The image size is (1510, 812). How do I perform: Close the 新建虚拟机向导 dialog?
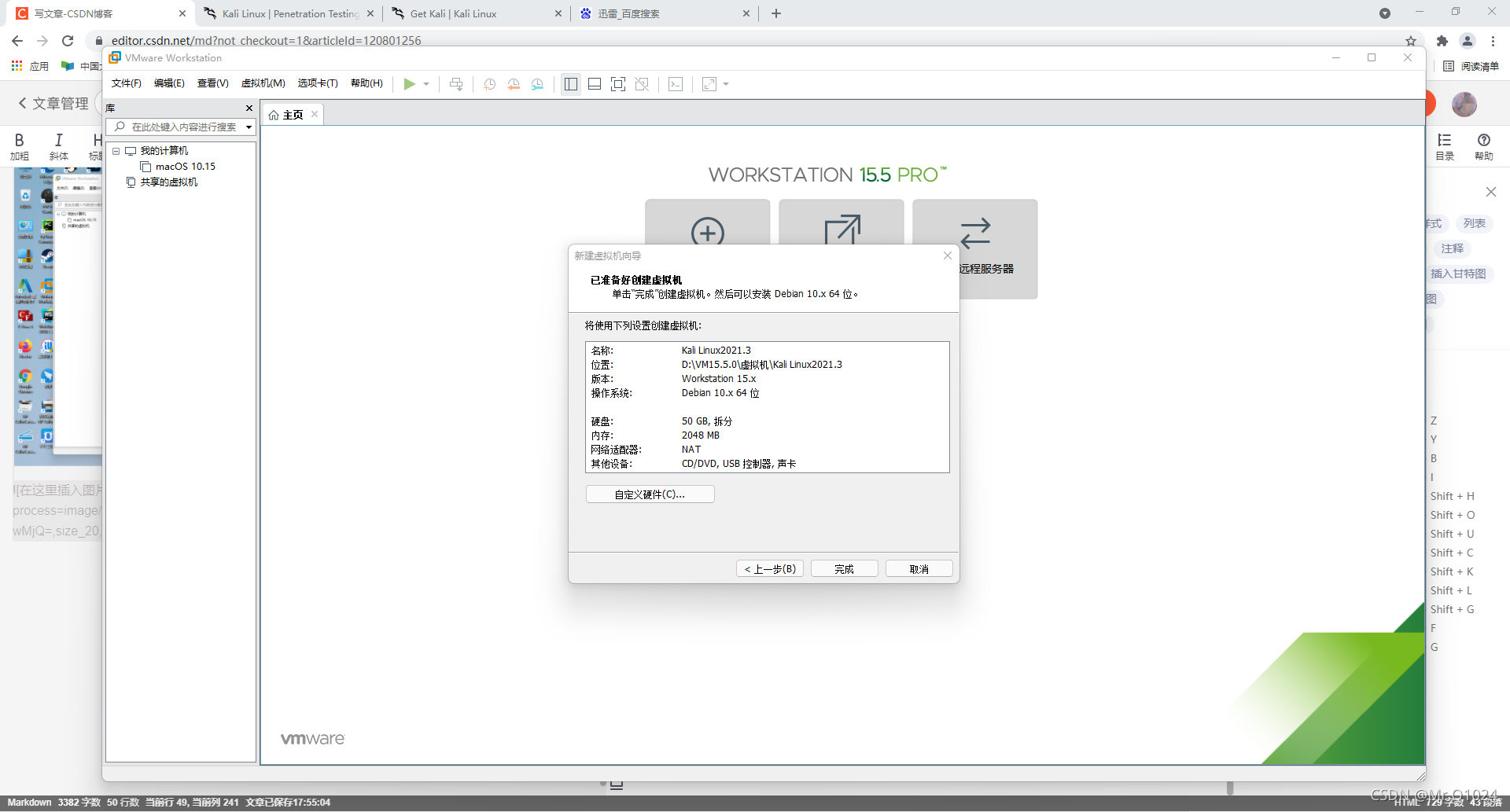coord(947,255)
